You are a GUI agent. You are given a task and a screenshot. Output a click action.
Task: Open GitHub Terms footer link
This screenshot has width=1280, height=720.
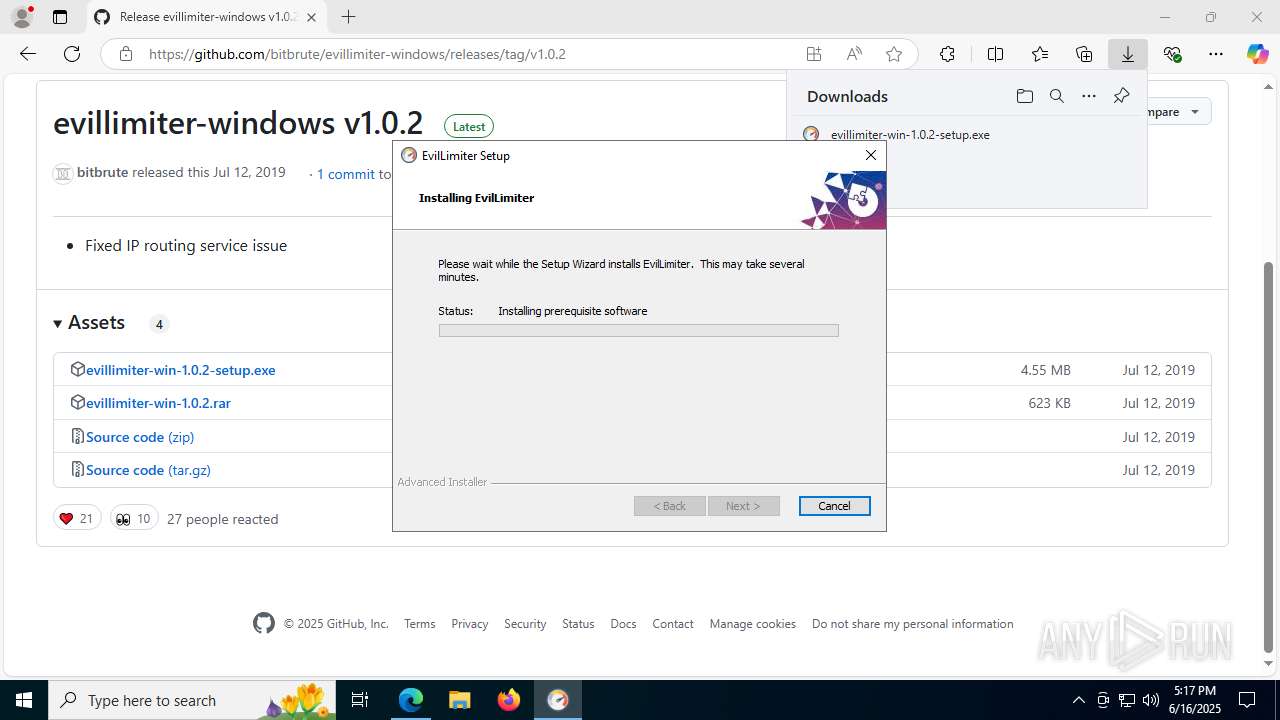pyautogui.click(x=420, y=623)
